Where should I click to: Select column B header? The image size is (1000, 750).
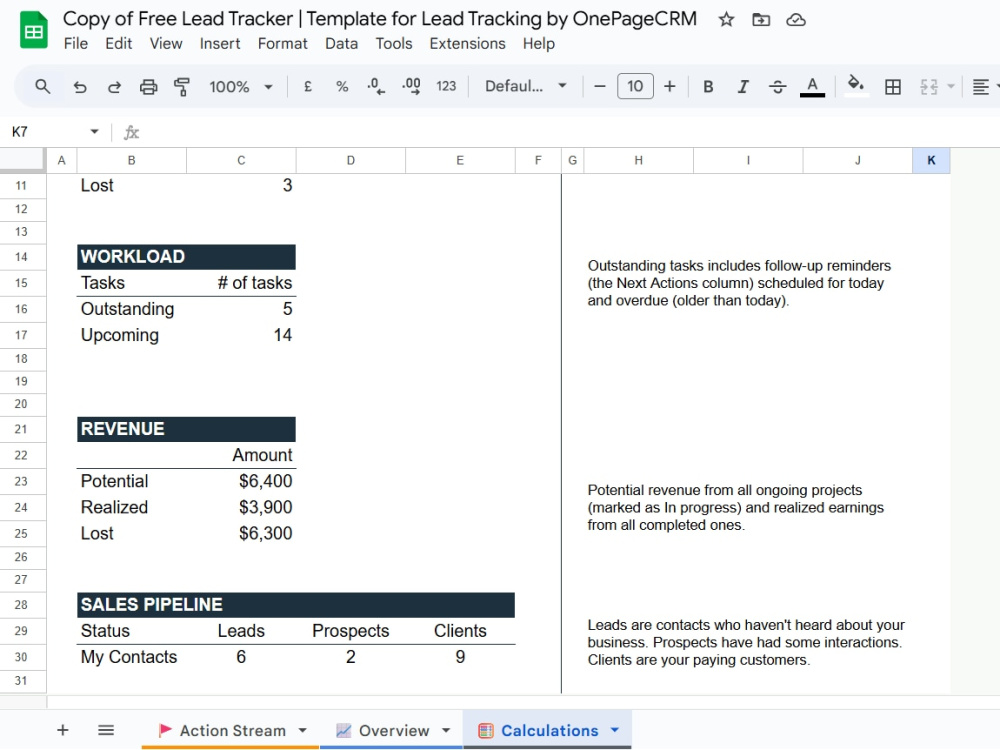[x=131, y=161]
